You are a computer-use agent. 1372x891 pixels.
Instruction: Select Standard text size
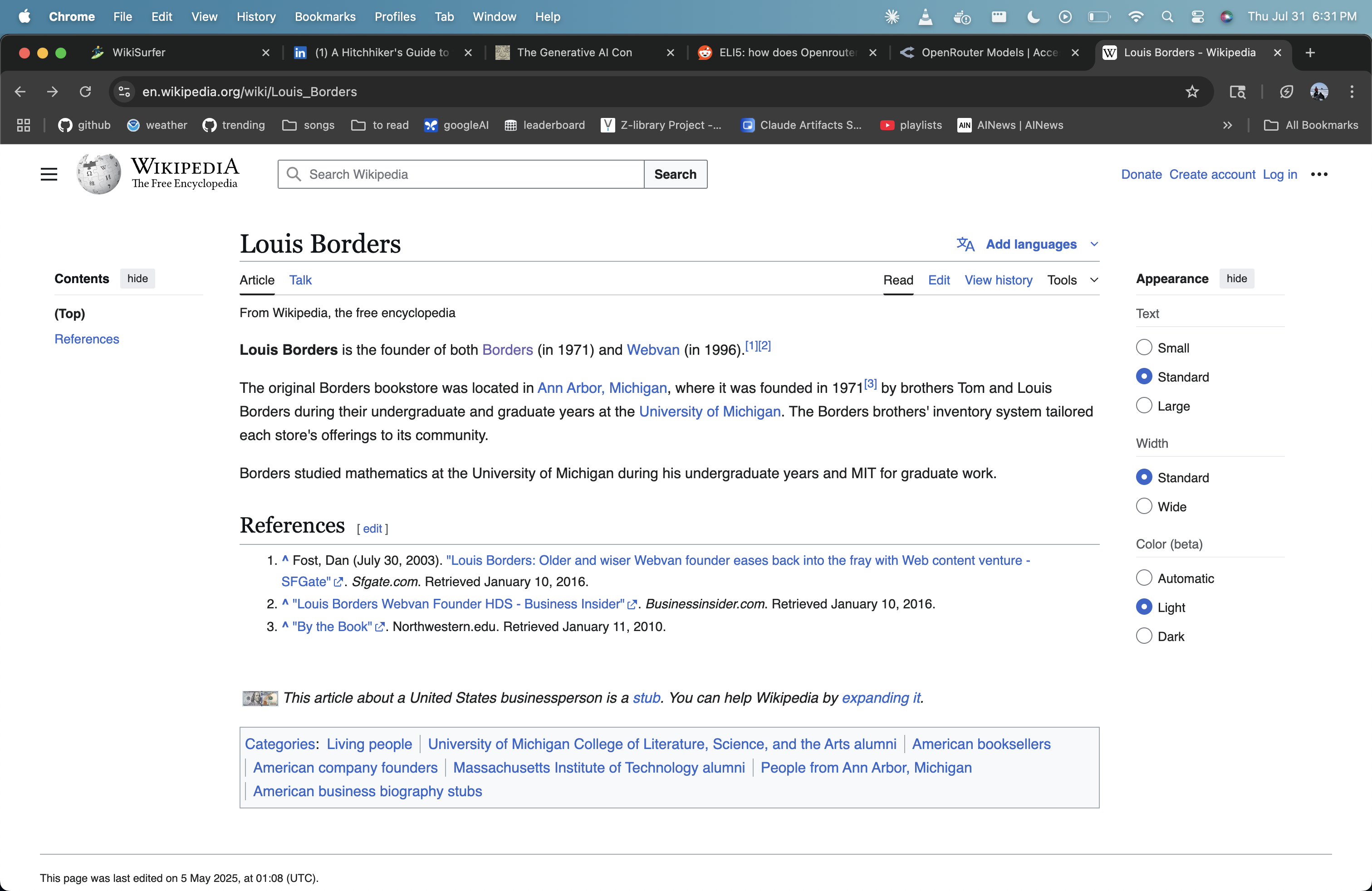1144,377
